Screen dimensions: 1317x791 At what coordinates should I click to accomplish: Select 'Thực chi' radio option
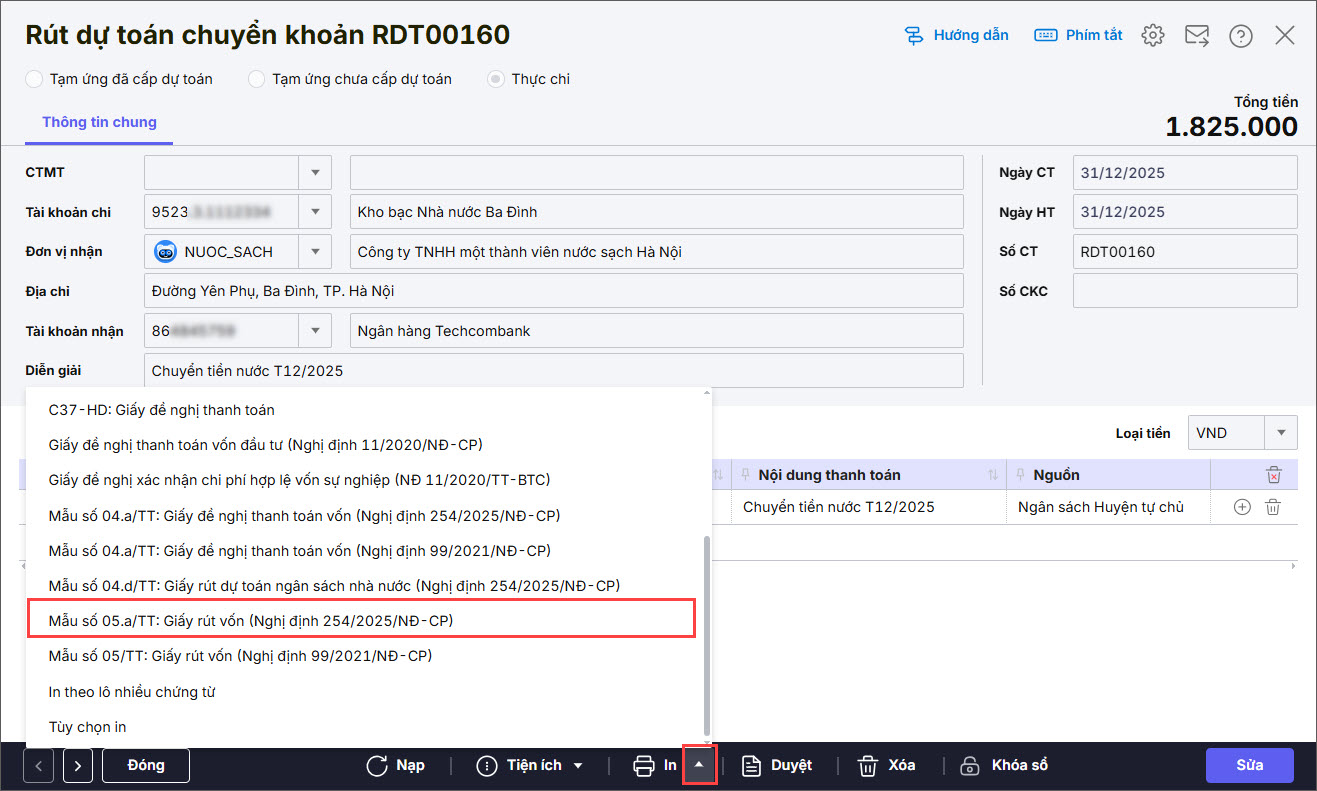pos(496,79)
